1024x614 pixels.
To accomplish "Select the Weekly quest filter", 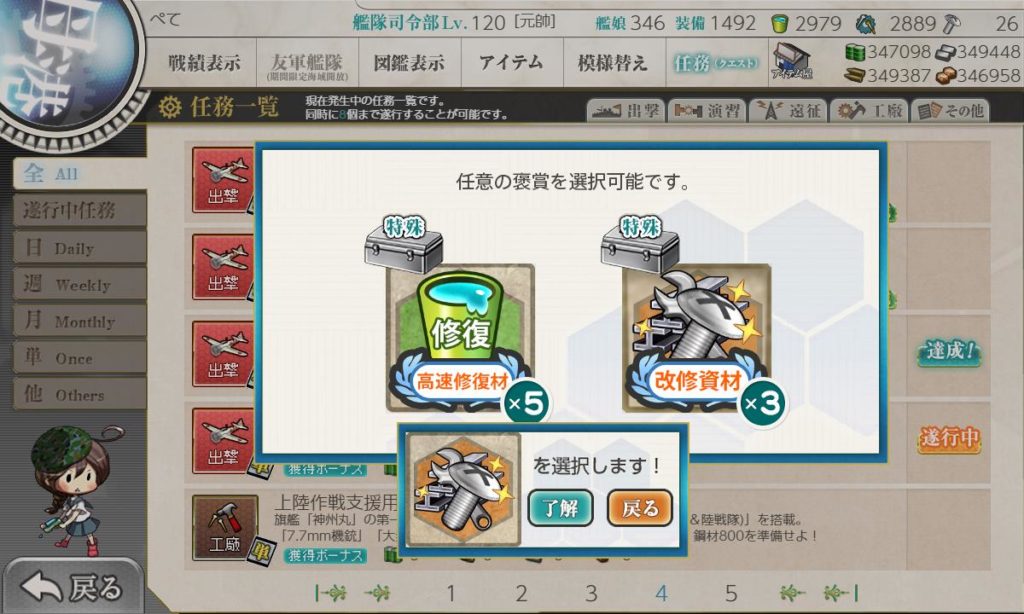I will tap(80, 284).
